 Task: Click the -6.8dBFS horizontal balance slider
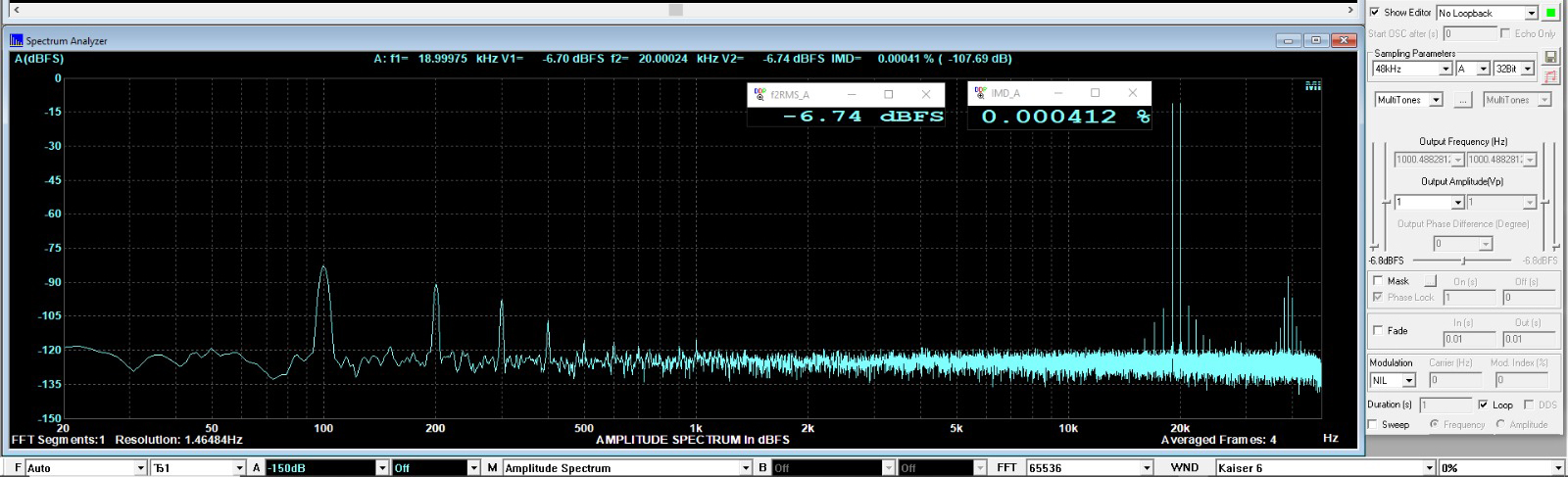1463,261
